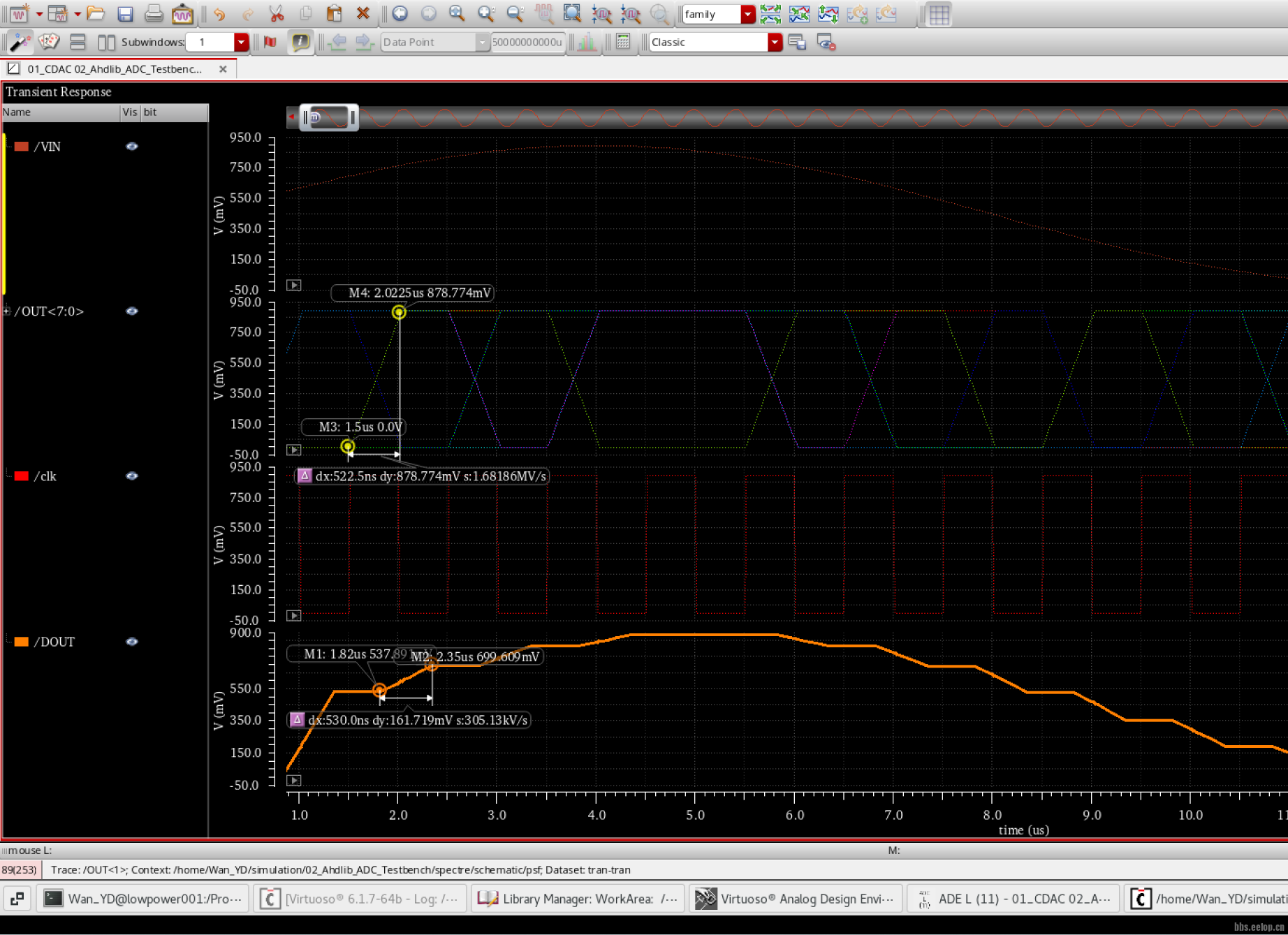The width and height of the screenshot is (1288, 935).
Task: Click the M1 marker on the DOUT trace
Action: [379, 690]
